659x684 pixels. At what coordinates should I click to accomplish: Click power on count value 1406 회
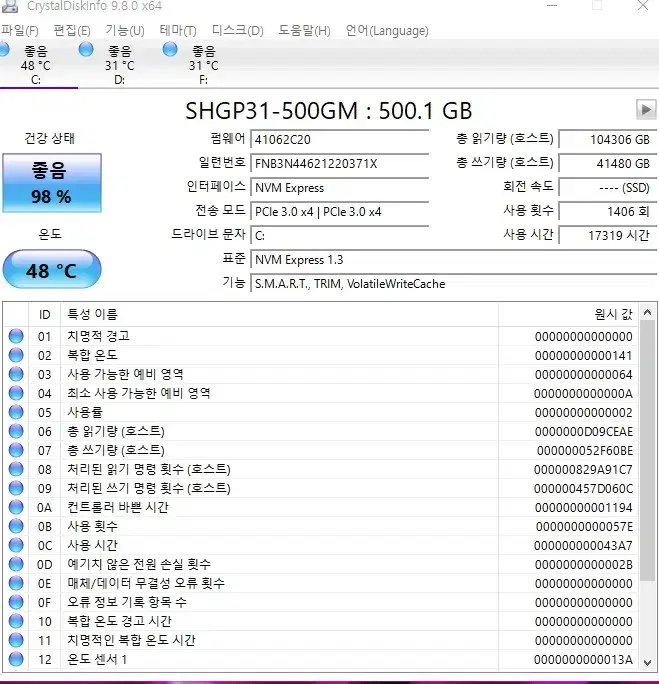coord(608,212)
